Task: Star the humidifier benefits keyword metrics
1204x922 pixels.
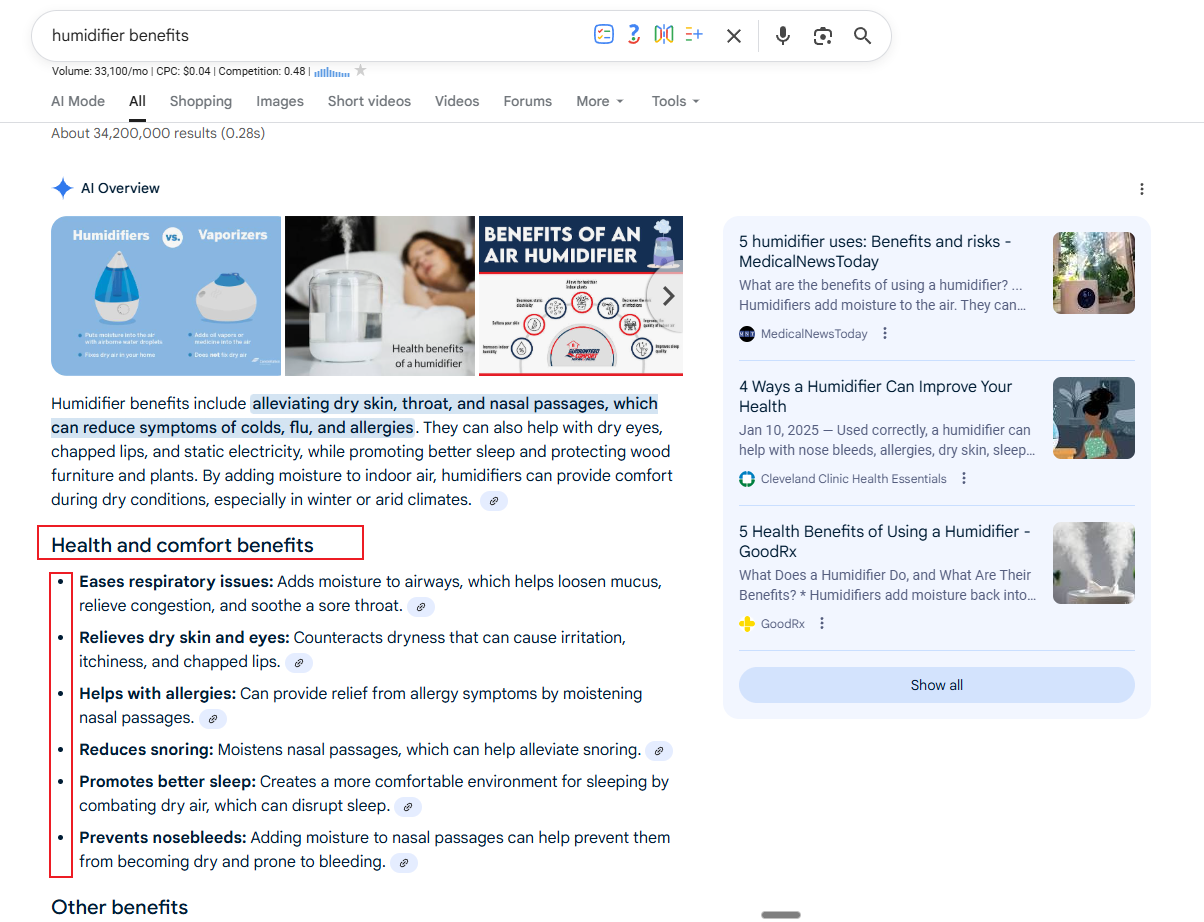Action: coord(360,70)
